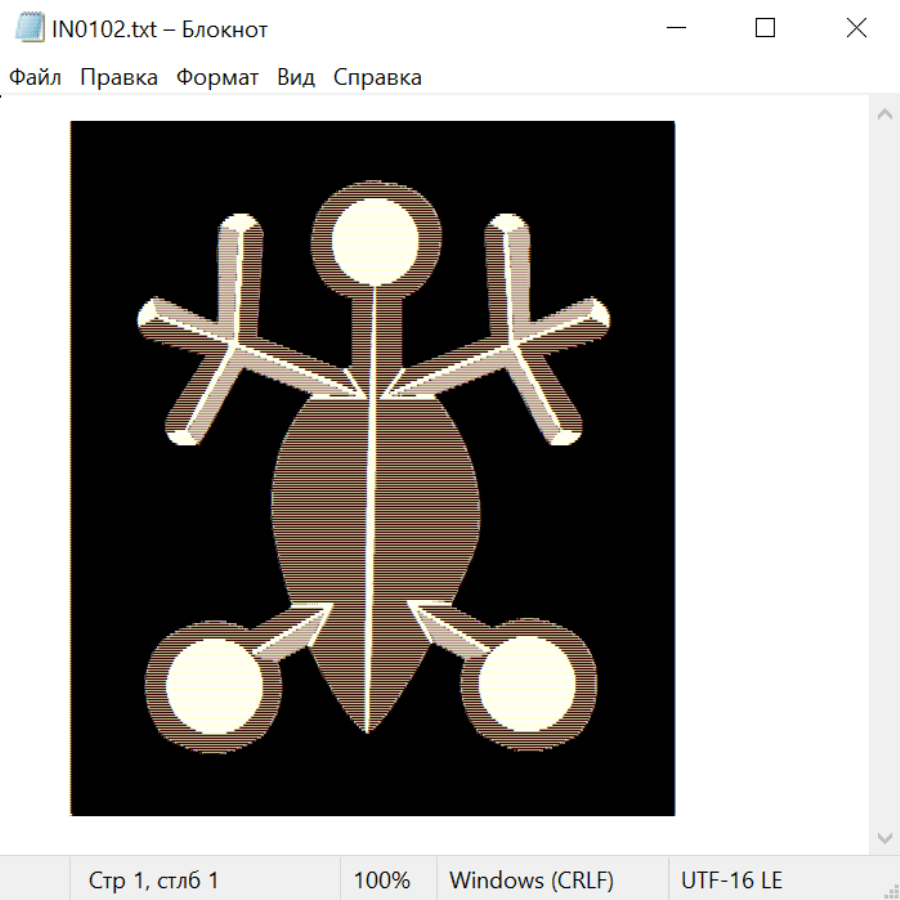Click the Windows (CRLF) line ending indicator

(531, 880)
